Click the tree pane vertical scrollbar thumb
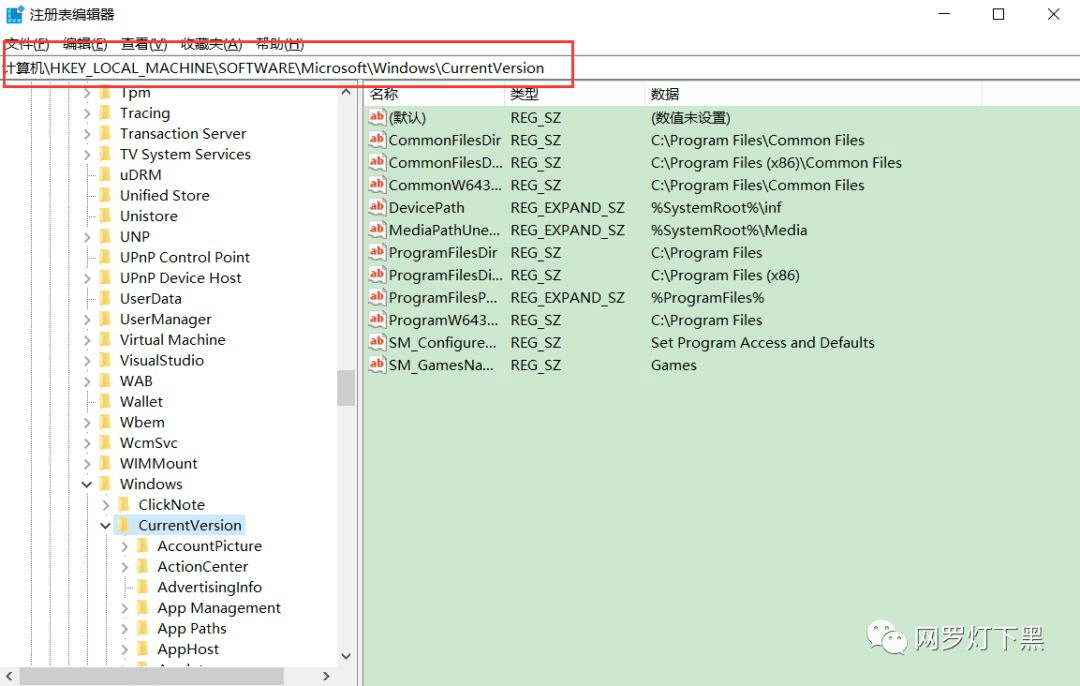Image resolution: width=1080 pixels, height=686 pixels. click(x=346, y=388)
